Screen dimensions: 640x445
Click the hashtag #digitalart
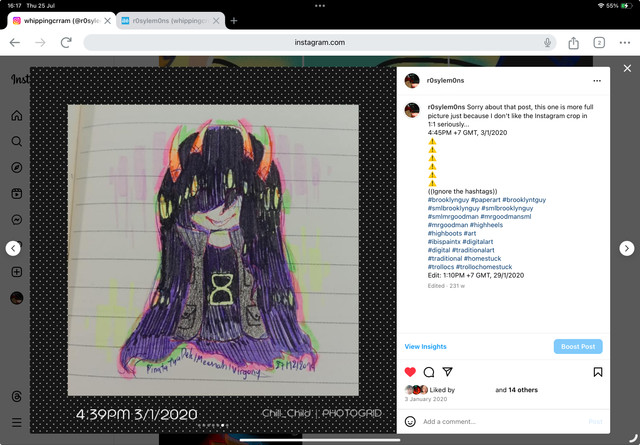click(x=478, y=242)
